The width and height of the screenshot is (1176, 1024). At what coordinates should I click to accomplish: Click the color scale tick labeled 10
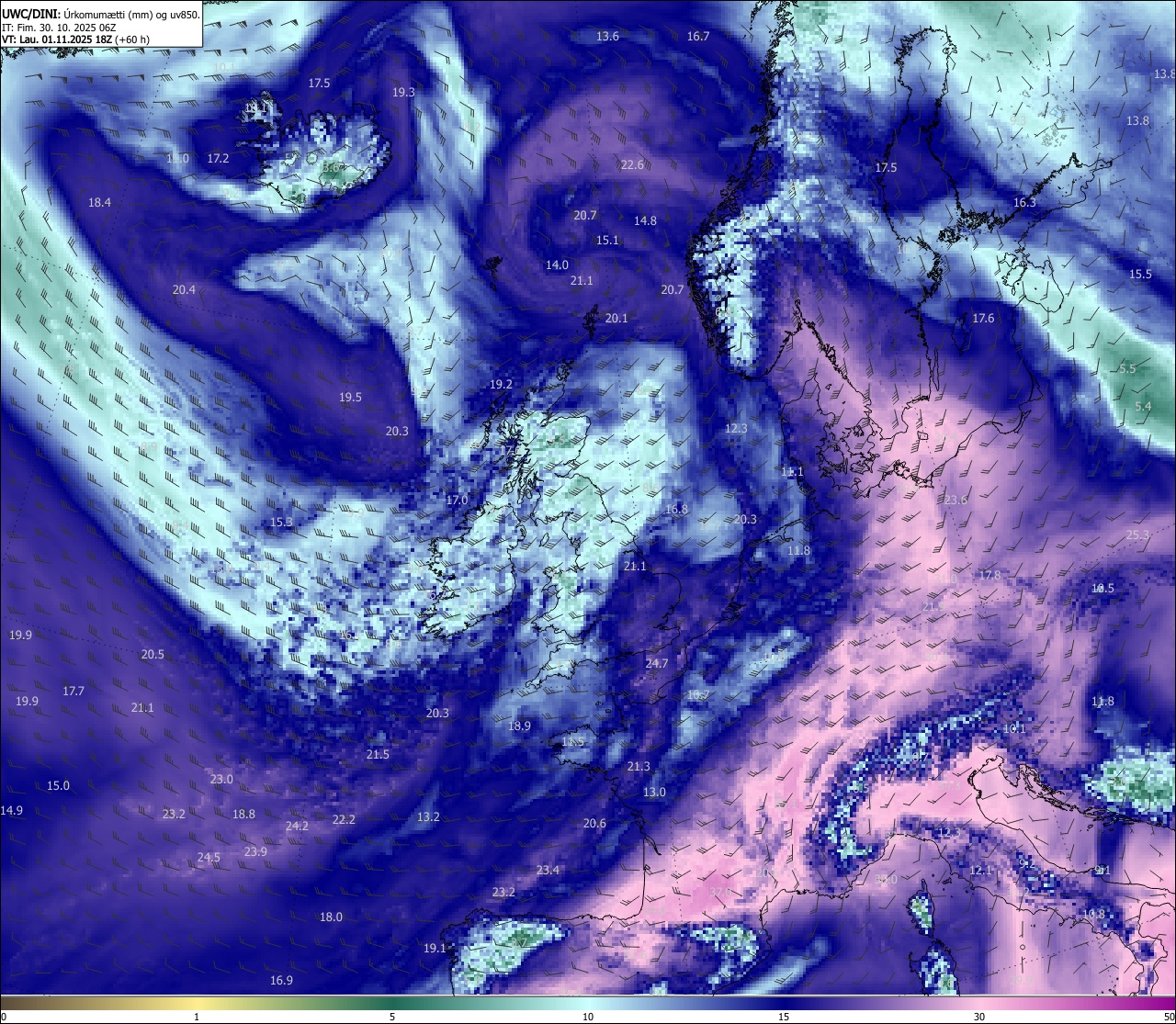coord(588,1017)
